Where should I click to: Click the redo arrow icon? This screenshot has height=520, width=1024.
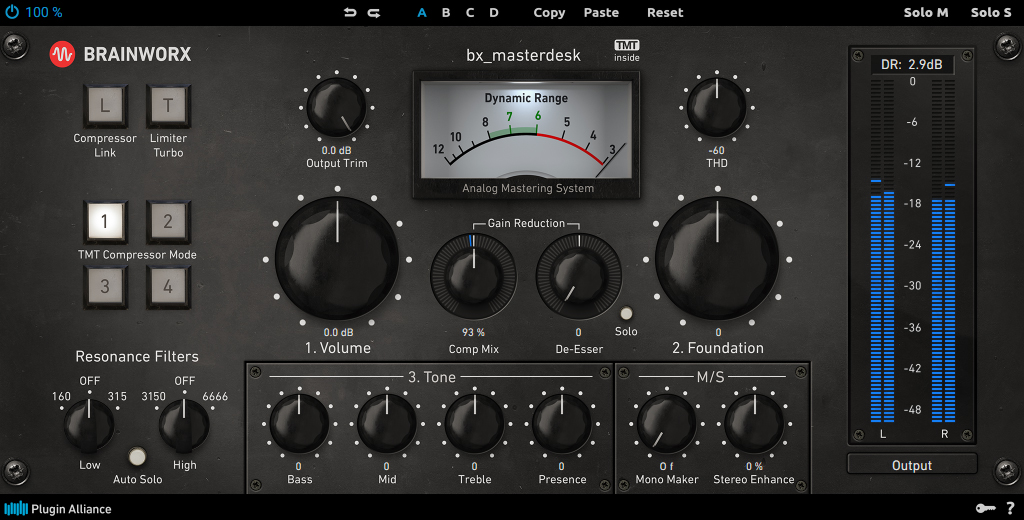[x=373, y=13]
